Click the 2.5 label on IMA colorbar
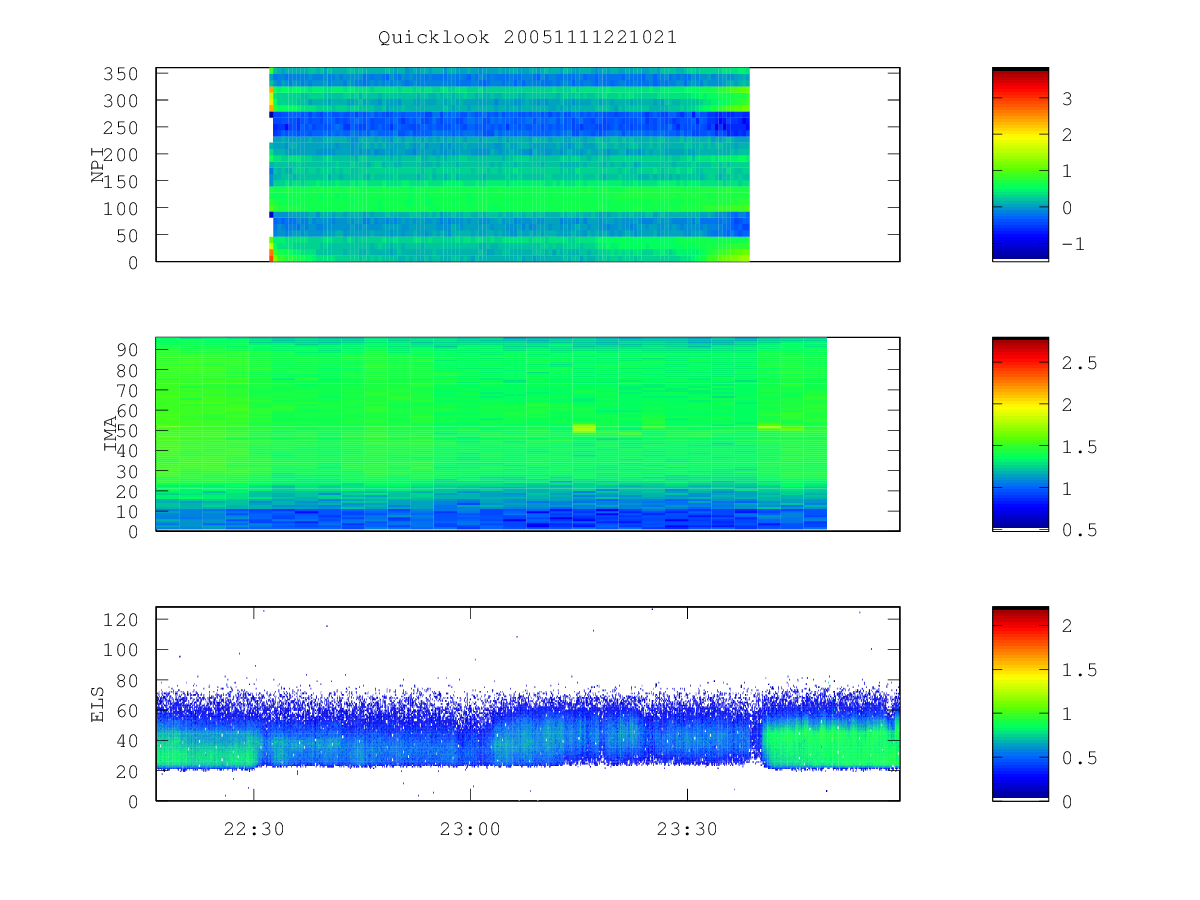The height and width of the screenshot is (900, 1200). click(x=1079, y=363)
